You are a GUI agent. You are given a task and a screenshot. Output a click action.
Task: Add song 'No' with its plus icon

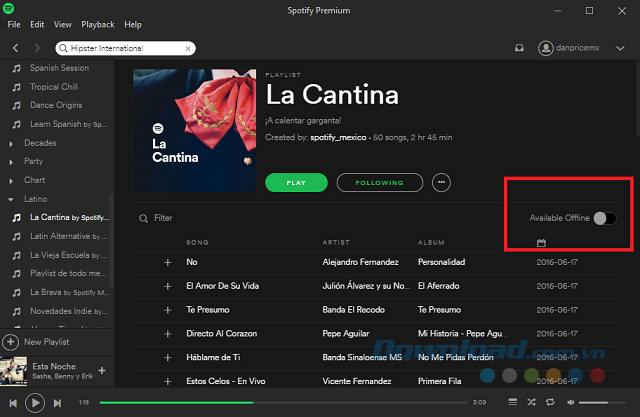(167, 262)
